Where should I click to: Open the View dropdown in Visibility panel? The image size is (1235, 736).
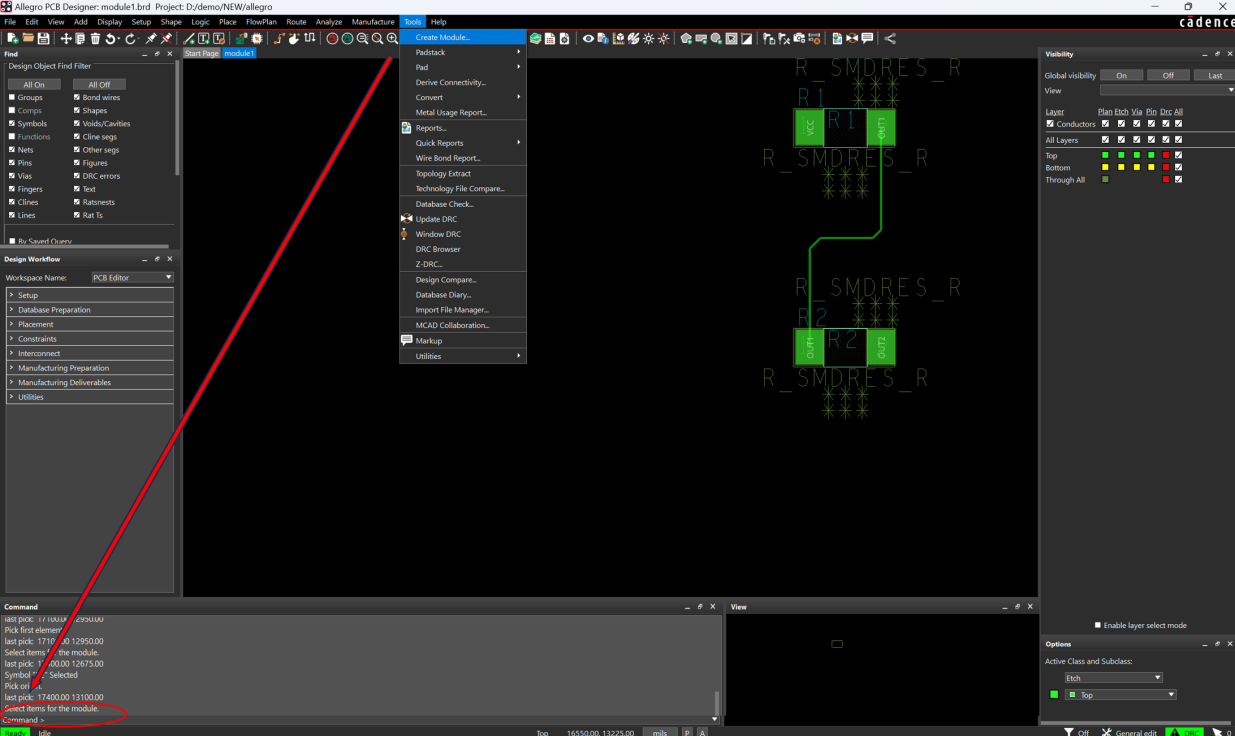(x=1167, y=90)
